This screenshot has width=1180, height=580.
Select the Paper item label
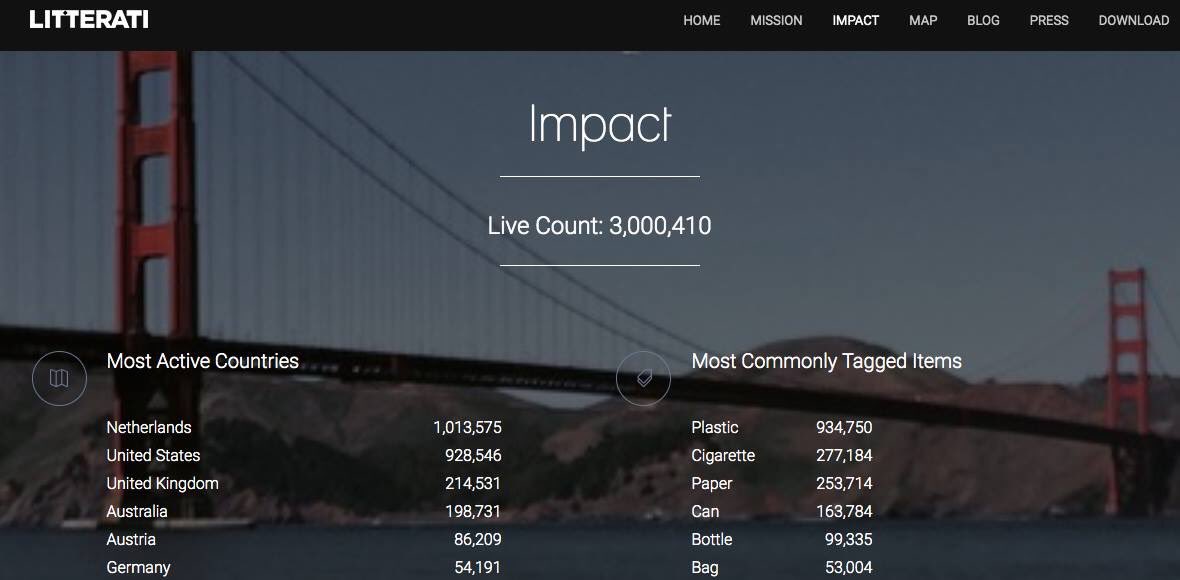coord(712,484)
